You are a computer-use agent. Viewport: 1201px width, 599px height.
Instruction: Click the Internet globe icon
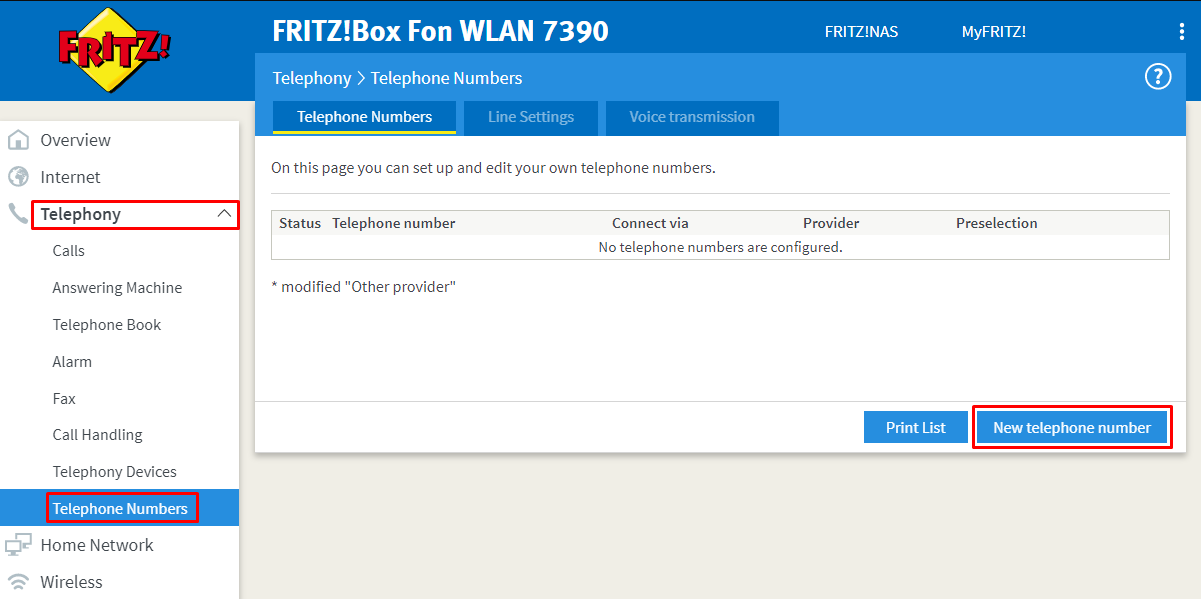coord(18,177)
